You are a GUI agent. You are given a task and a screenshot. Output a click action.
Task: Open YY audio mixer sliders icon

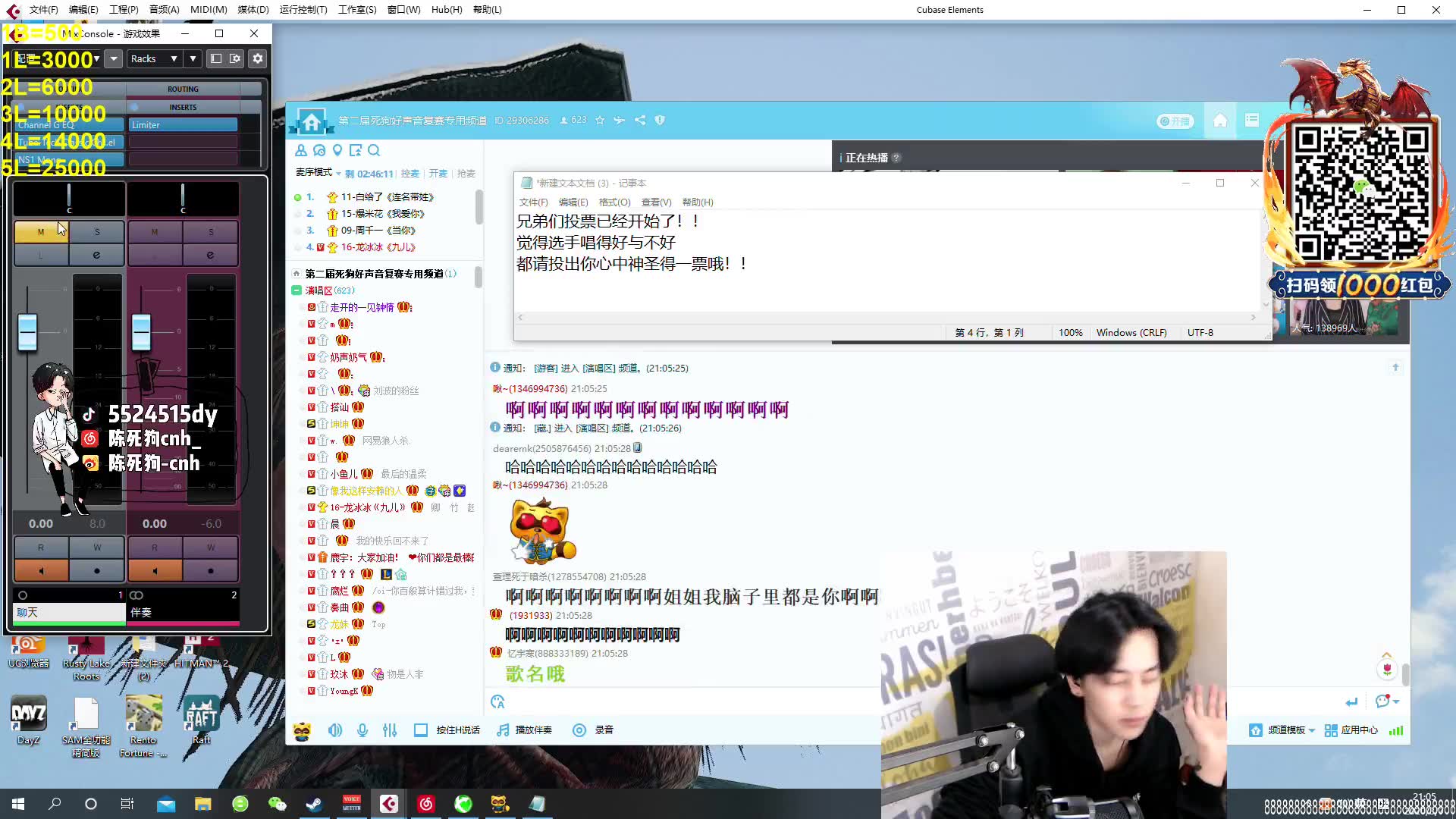(x=390, y=730)
